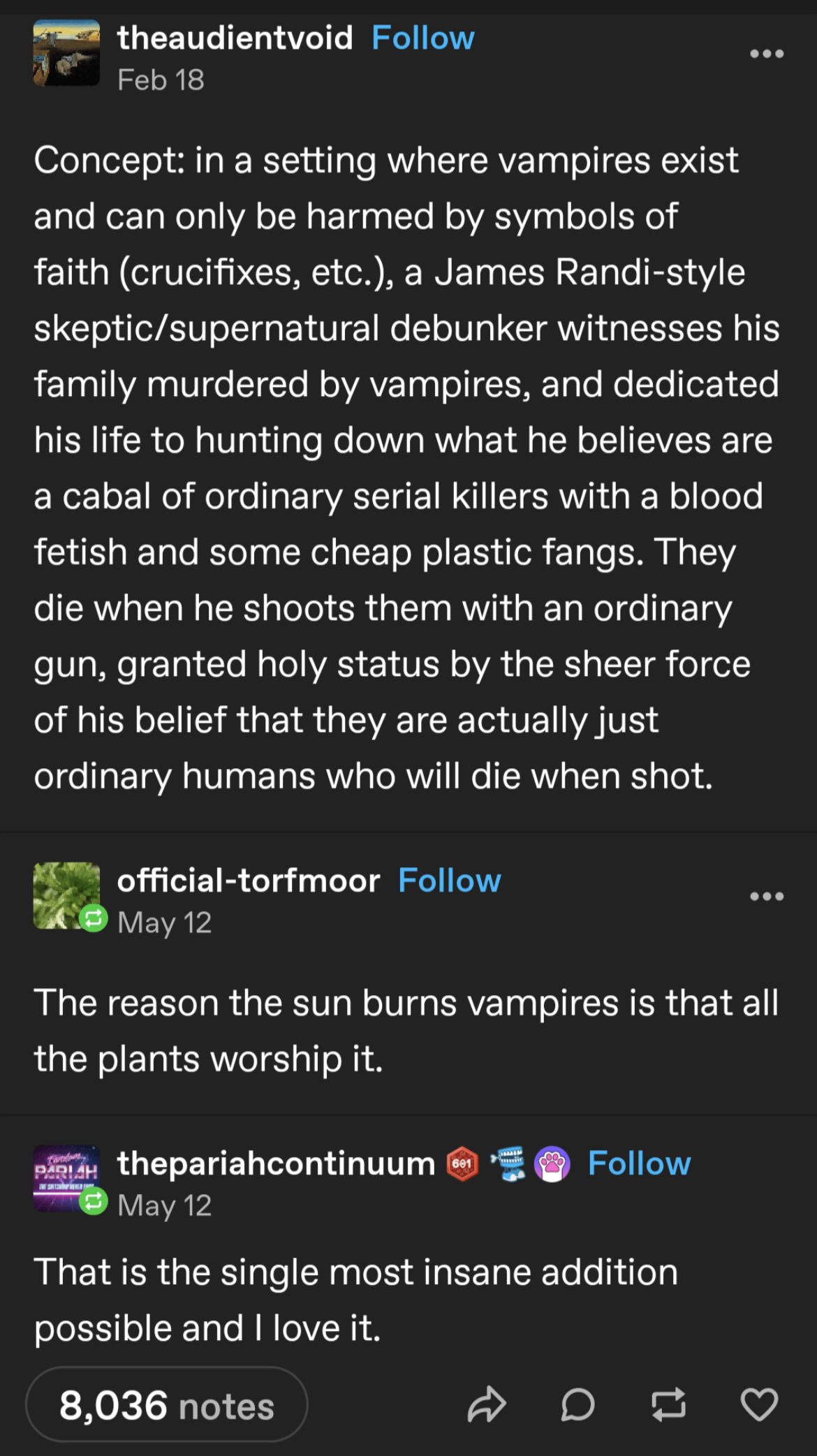Like the post with the heart icon
The height and width of the screenshot is (1456, 817).
pyautogui.click(x=759, y=1404)
